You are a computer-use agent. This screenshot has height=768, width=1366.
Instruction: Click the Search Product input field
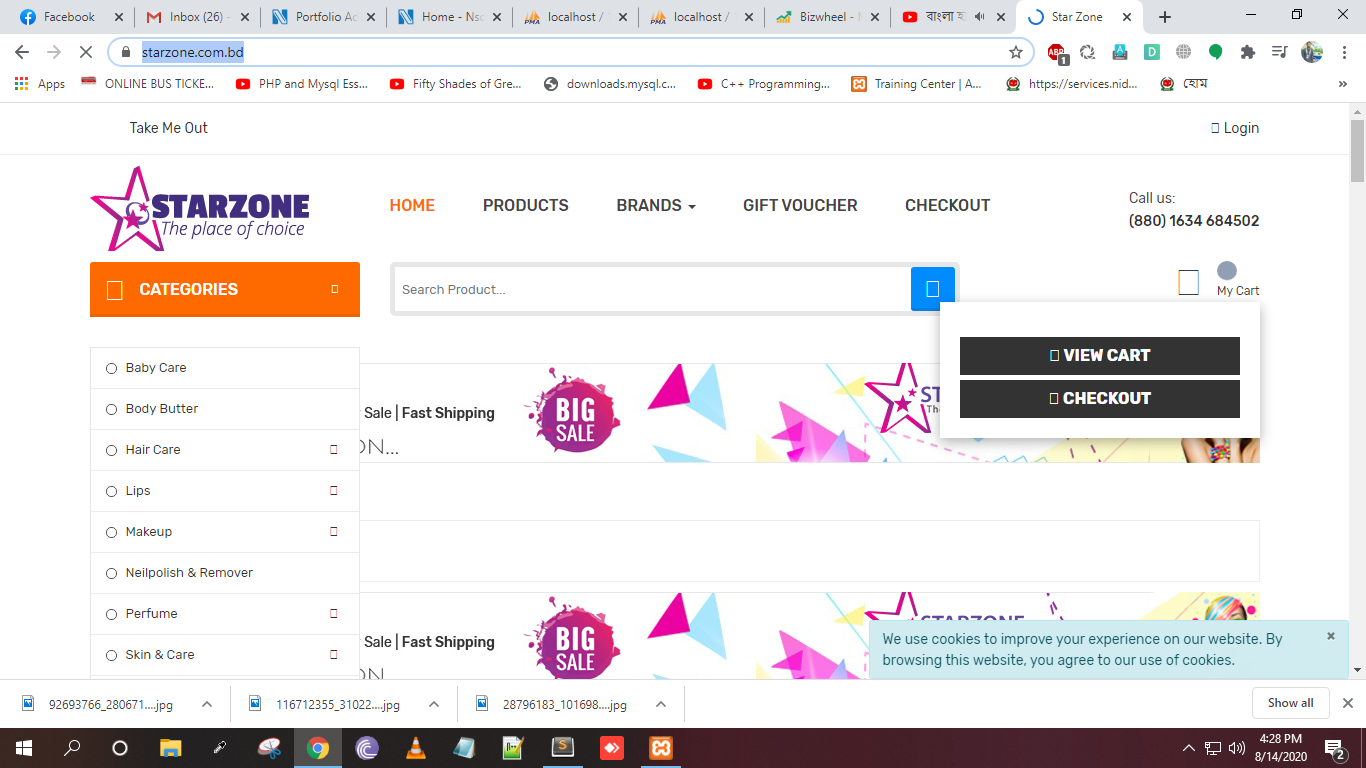tap(654, 289)
